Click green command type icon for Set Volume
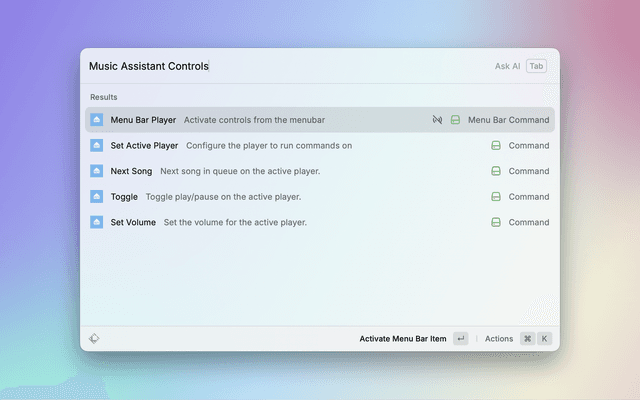 495,222
